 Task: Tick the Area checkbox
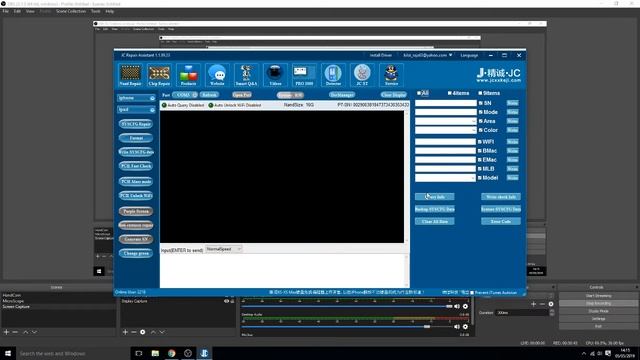coord(480,121)
